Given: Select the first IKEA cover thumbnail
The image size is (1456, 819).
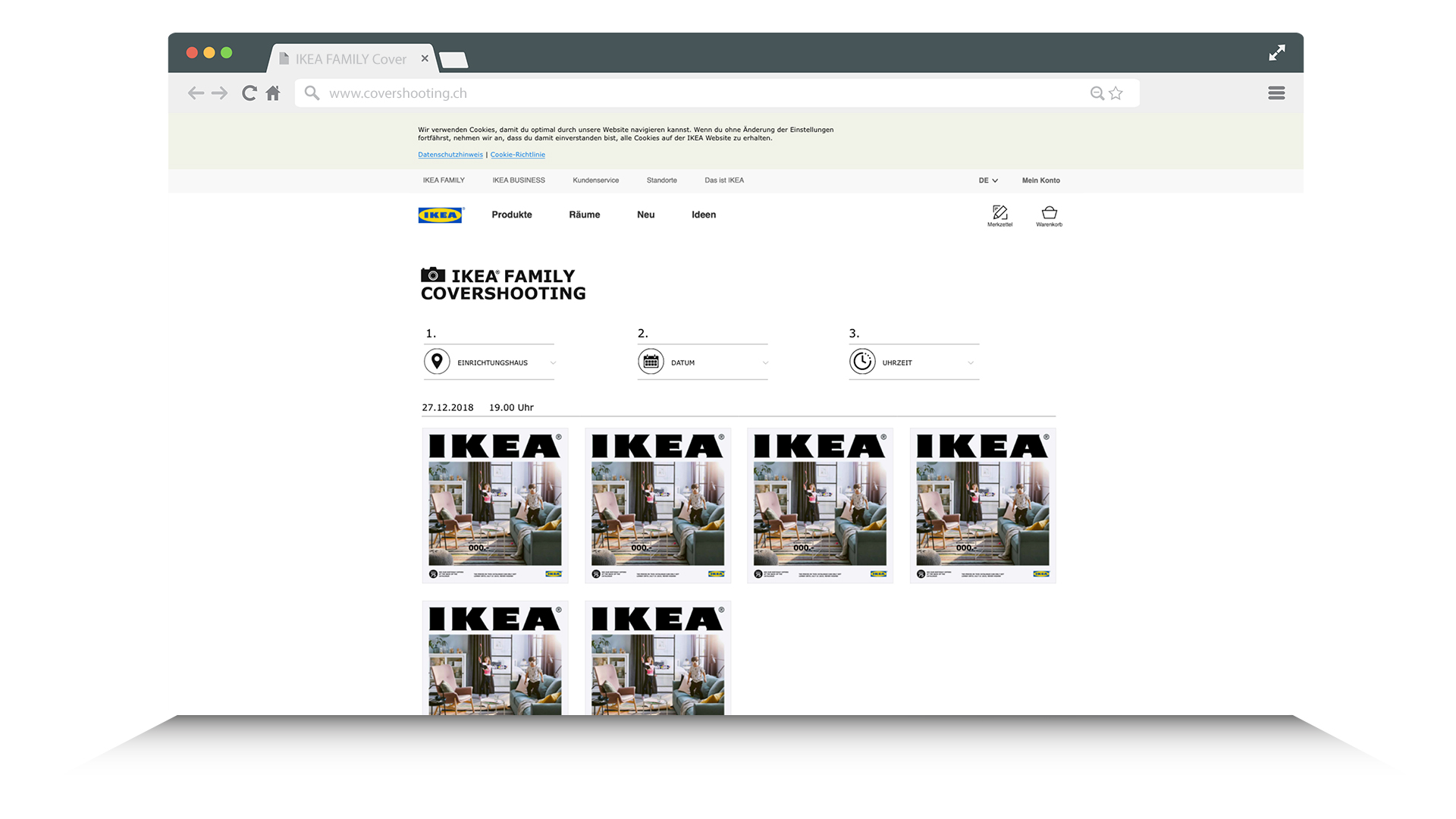Looking at the screenshot, I should tap(494, 505).
